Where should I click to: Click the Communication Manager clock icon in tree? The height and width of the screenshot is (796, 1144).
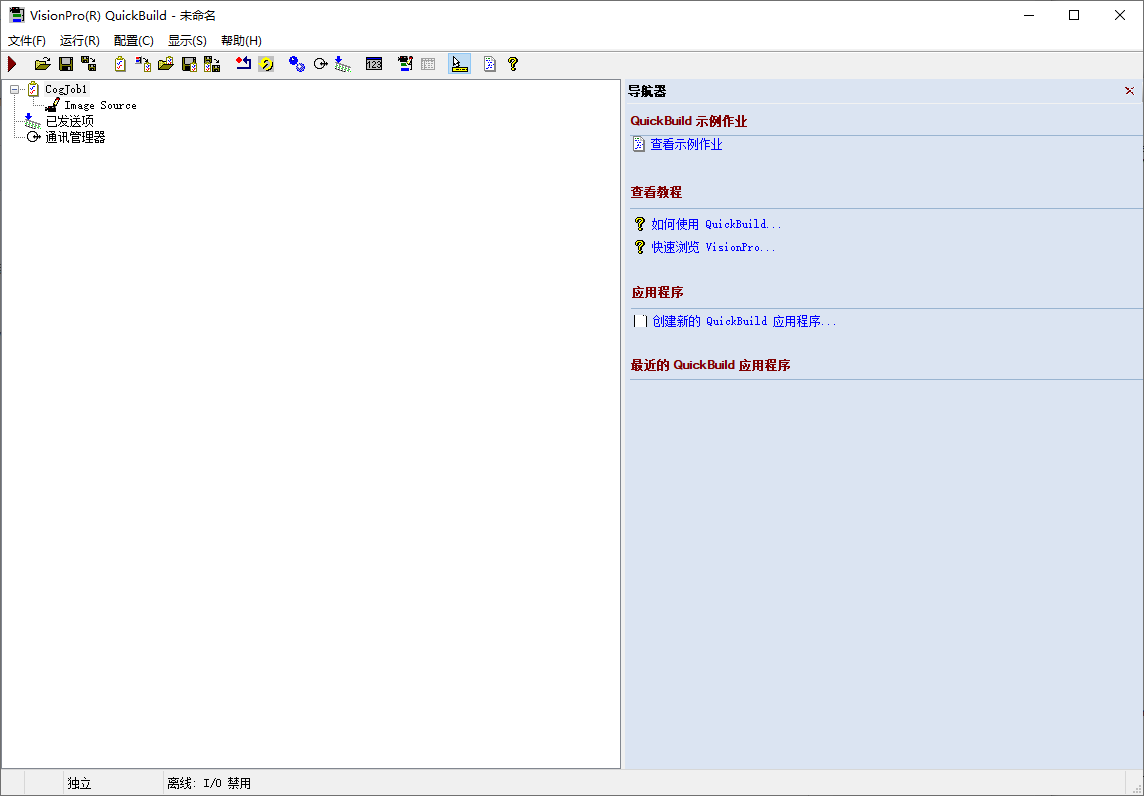coord(32,137)
